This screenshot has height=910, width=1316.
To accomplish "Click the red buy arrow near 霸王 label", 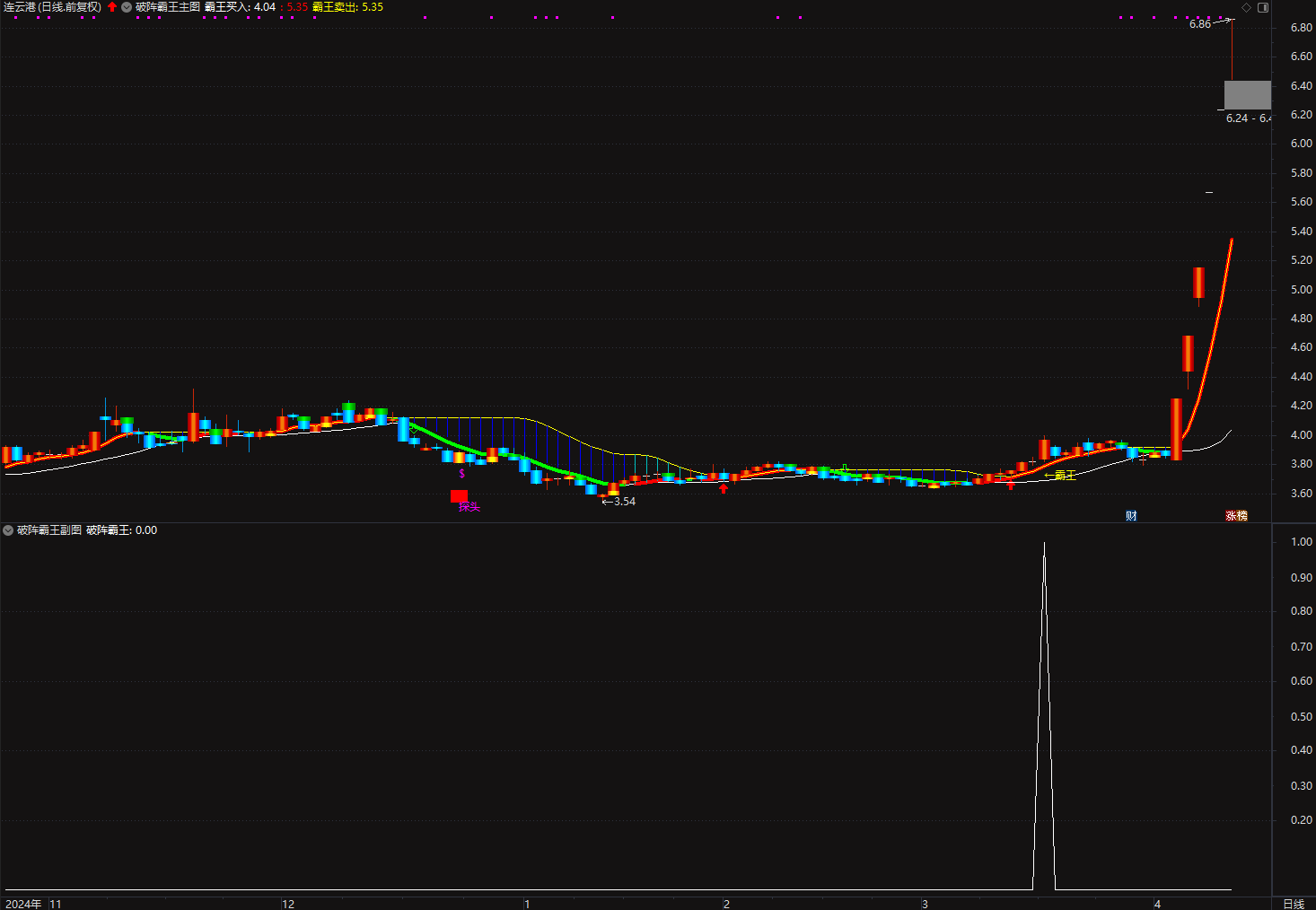I will 1011,485.
